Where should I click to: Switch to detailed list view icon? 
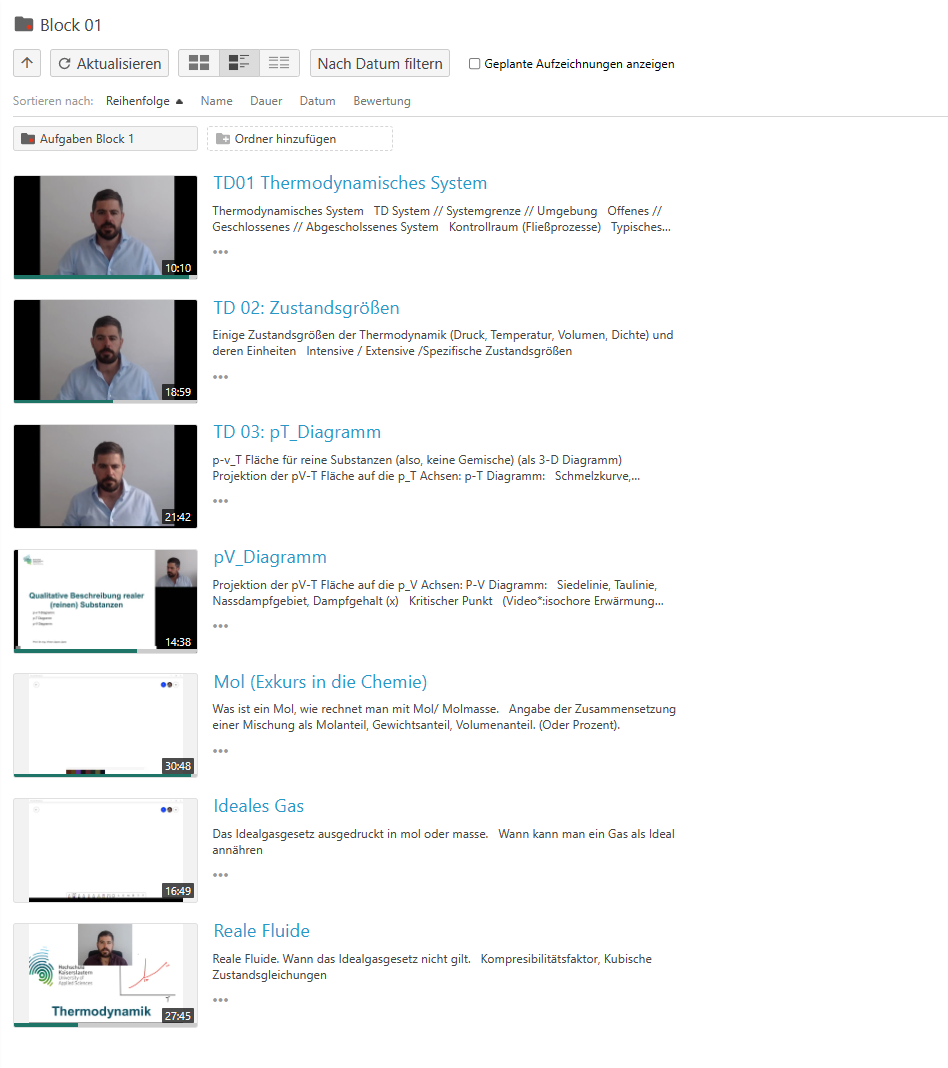[x=239, y=63]
